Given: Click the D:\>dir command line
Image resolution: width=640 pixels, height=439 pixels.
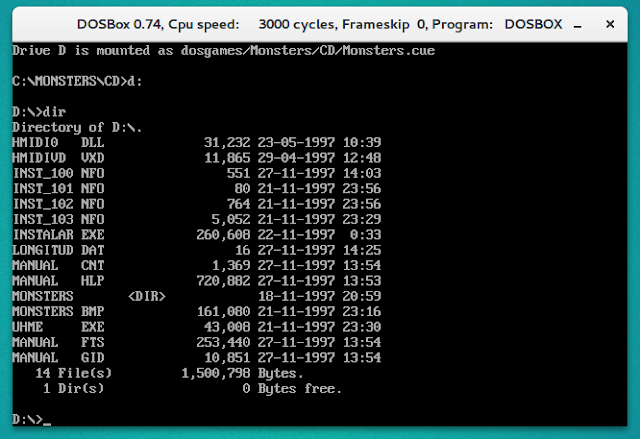Looking at the screenshot, I should (x=39, y=112).
